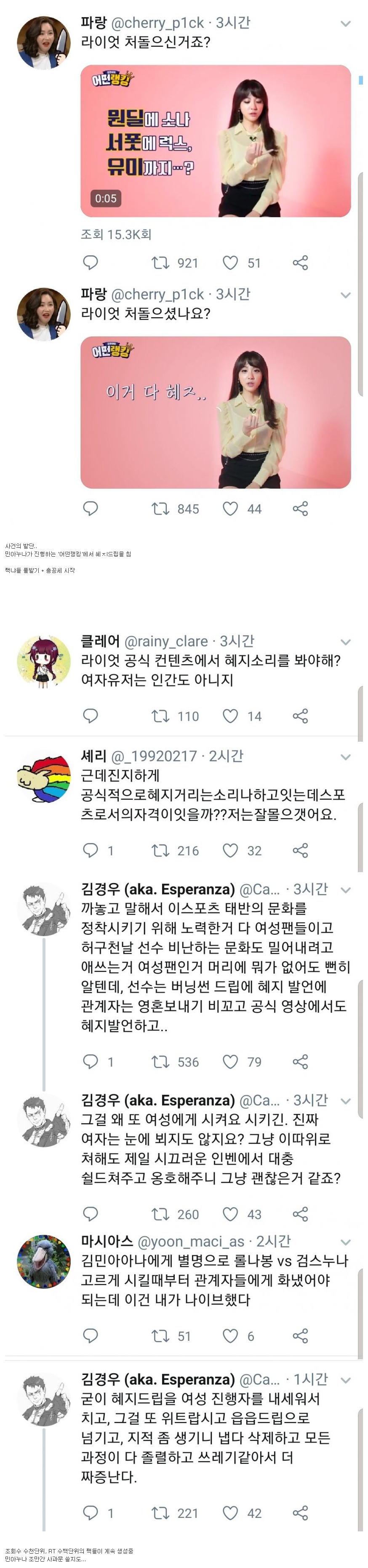Image resolution: width=368 pixels, height=1568 pixels.
Task: Like the tweet showing 51 likes
Action: tap(230, 263)
